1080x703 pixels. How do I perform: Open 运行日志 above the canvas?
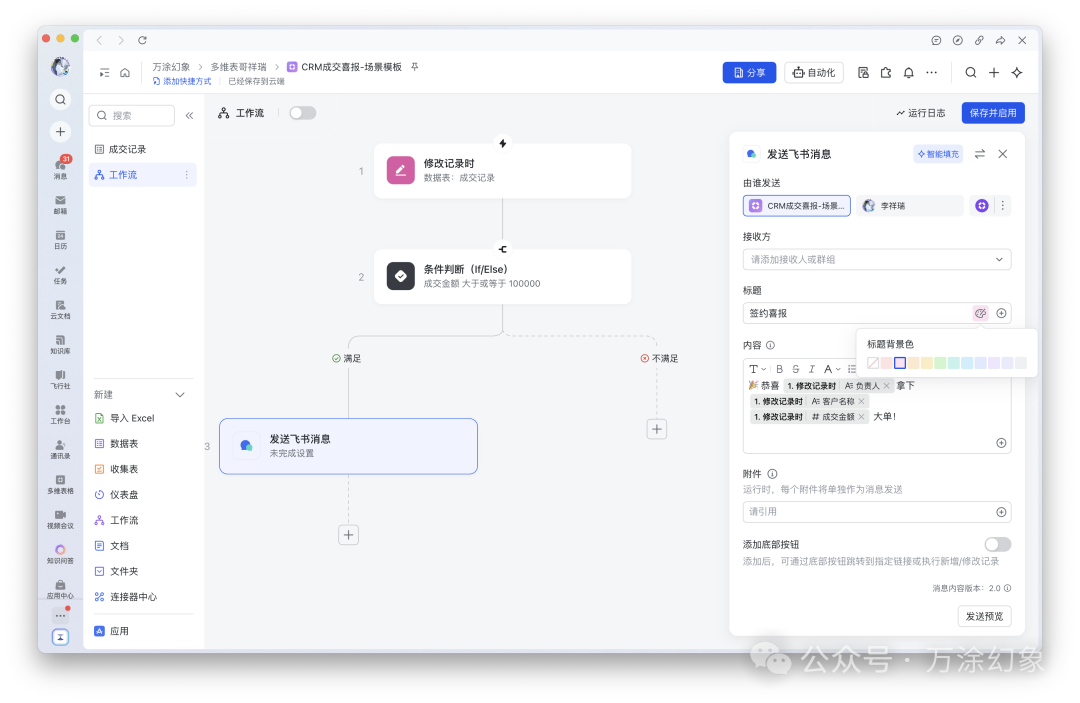point(920,113)
